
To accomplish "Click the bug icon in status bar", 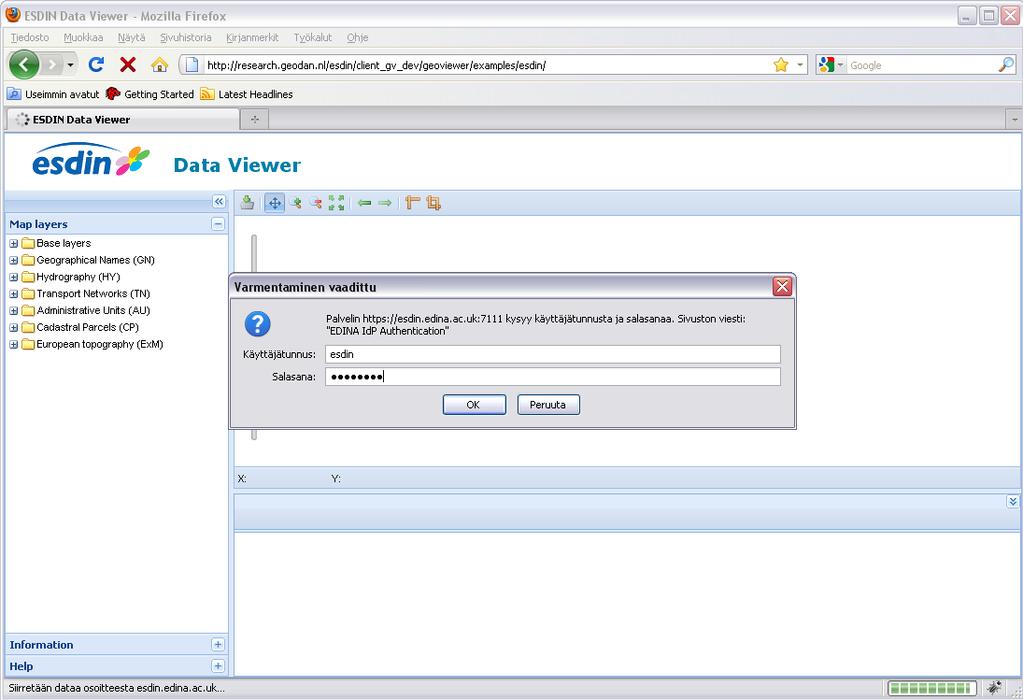I will [x=994, y=688].
